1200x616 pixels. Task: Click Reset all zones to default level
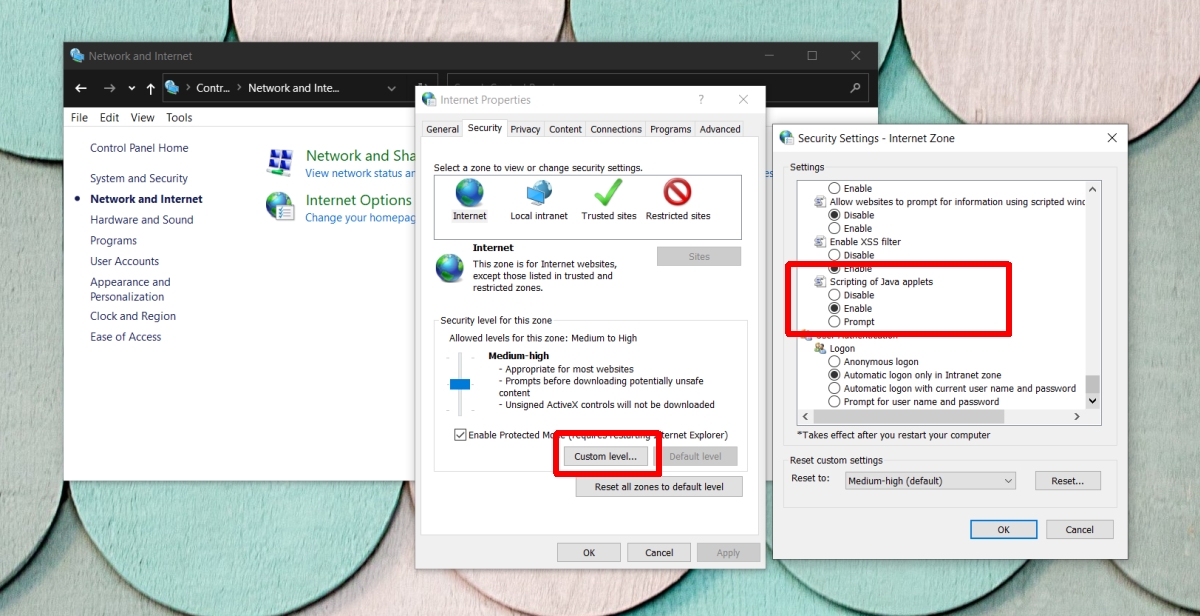pyautogui.click(x=659, y=487)
